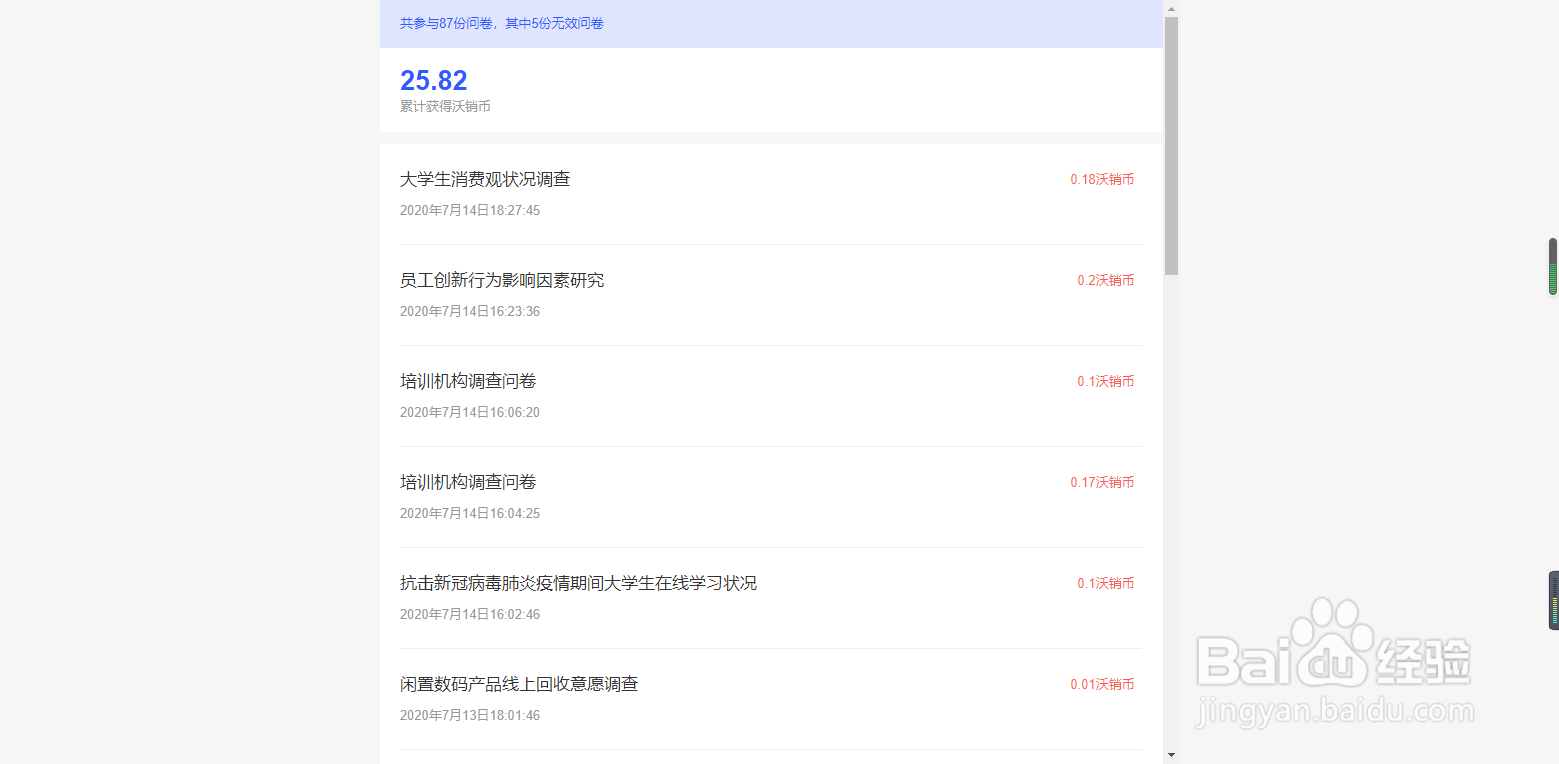Click the timestamp 2020年7月14日18:27:45
Screen dimensions: 1559x764
pyautogui.click(x=469, y=210)
